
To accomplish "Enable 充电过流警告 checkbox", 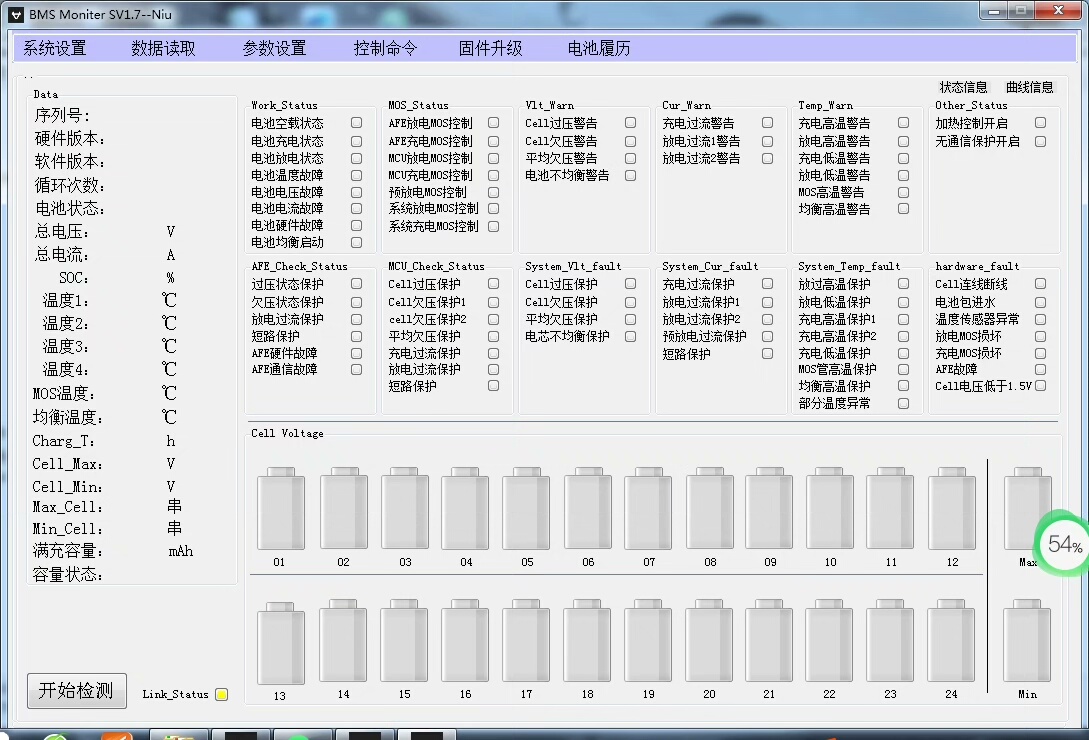I will point(767,123).
